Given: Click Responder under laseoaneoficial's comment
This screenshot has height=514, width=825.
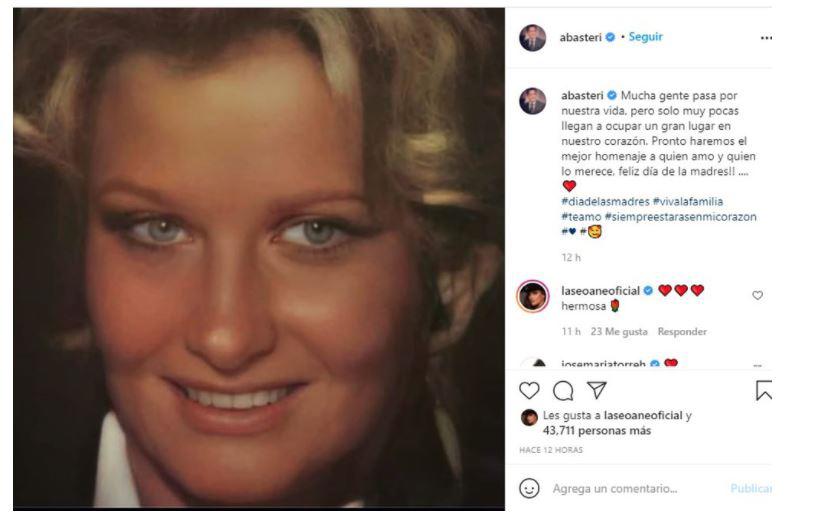Looking at the screenshot, I should tap(682, 332).
